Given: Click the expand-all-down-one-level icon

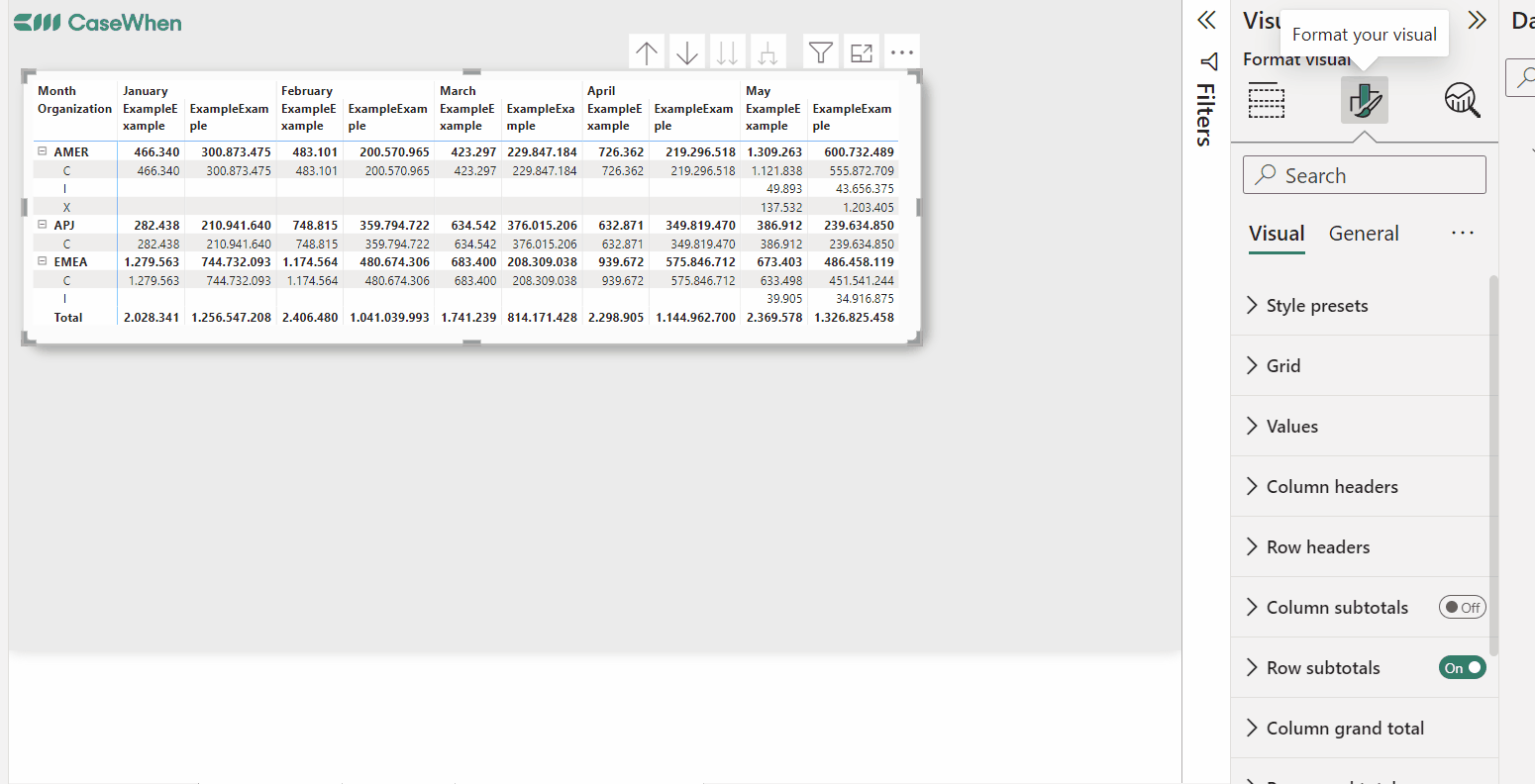Looking at the screenshot, I should [768, 51].
